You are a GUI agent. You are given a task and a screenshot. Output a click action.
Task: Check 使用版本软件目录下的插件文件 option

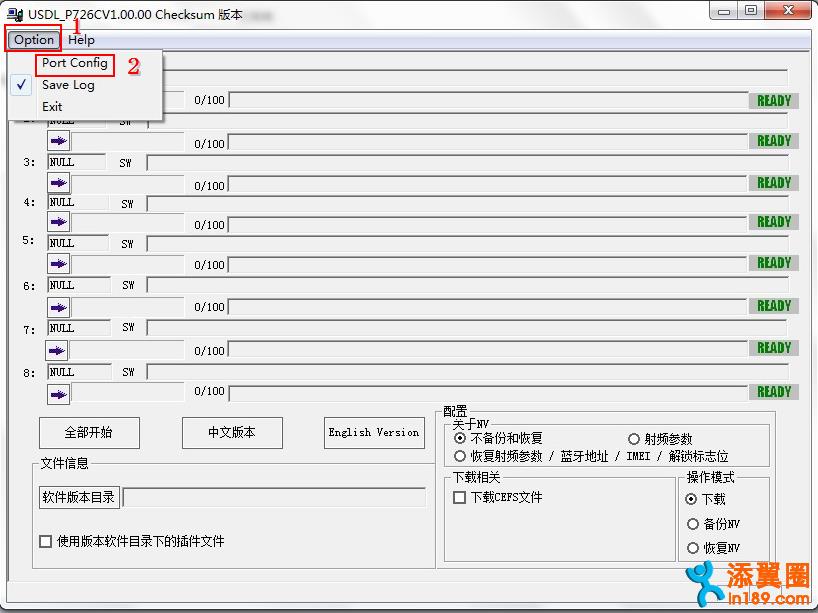click(x=46, y=541)
